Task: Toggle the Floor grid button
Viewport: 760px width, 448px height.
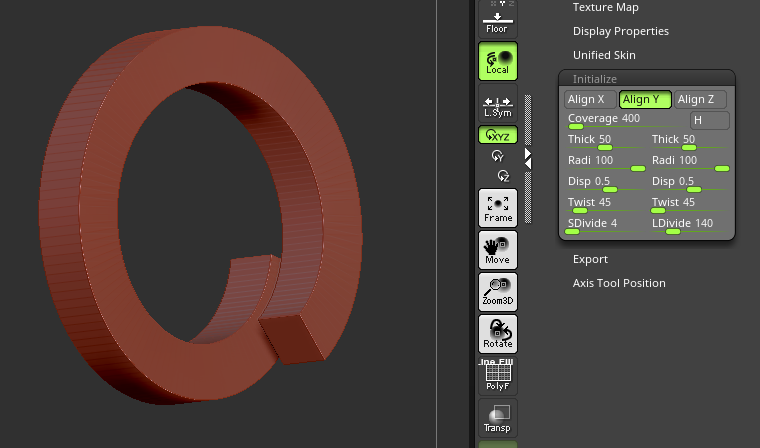Action: pos(498,19)
